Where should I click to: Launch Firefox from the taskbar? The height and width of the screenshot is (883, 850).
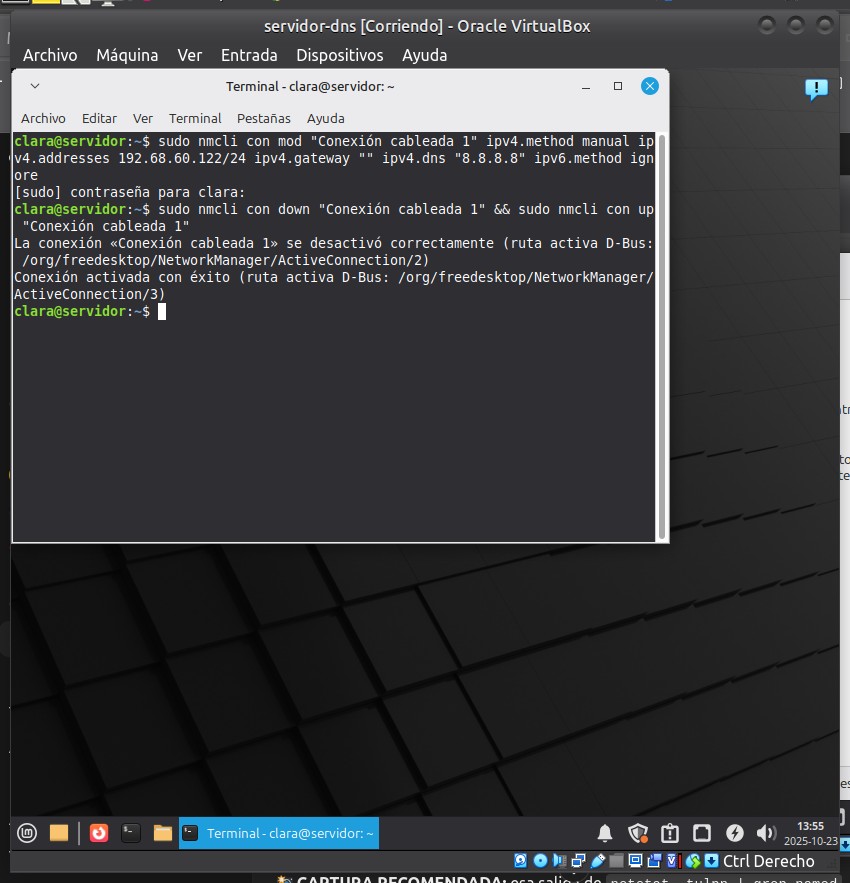click(98, 832)
